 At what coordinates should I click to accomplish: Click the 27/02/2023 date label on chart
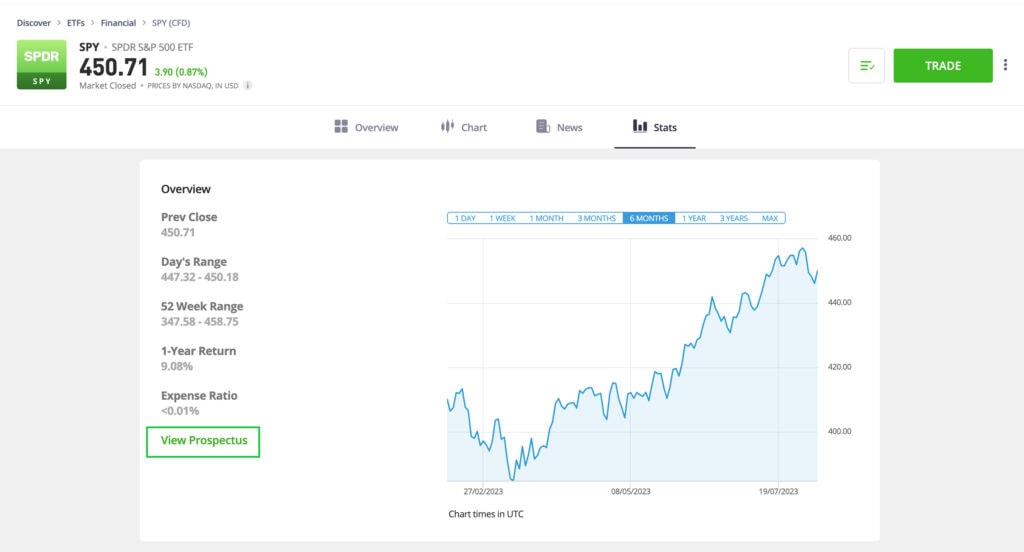[x=483, y=491]
